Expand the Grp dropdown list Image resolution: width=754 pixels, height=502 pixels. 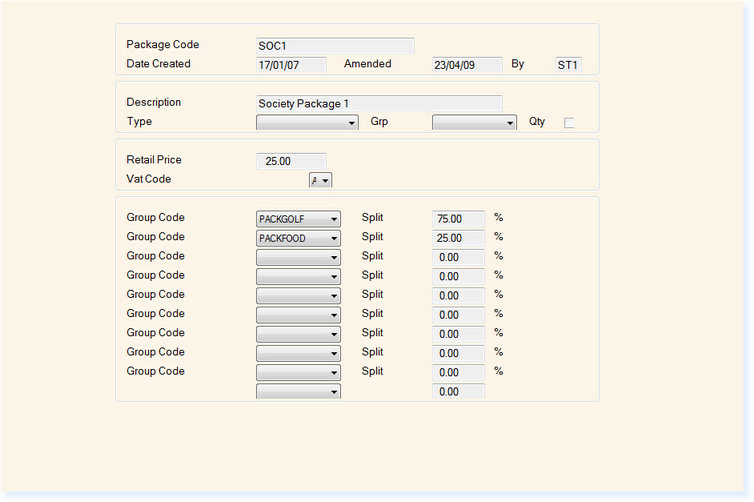[474, 123]
